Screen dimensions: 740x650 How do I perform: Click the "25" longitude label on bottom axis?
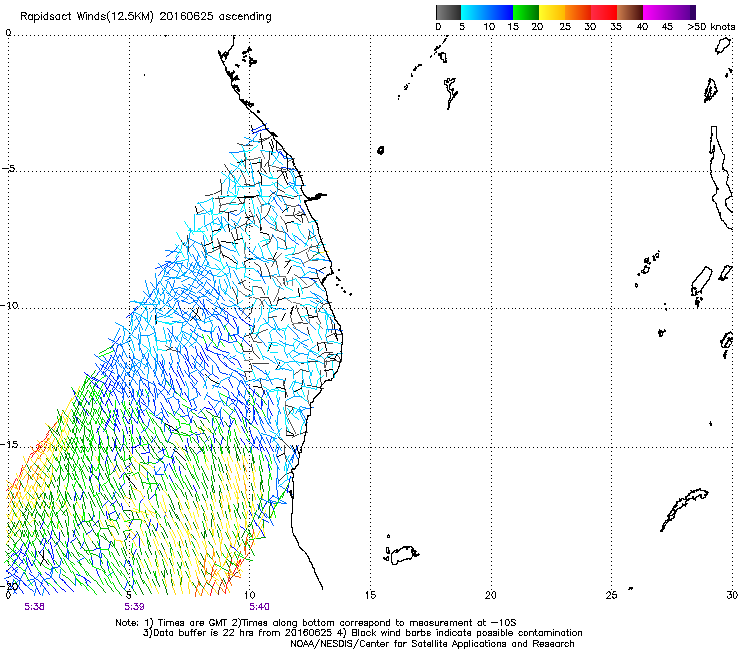coord(611,595)
